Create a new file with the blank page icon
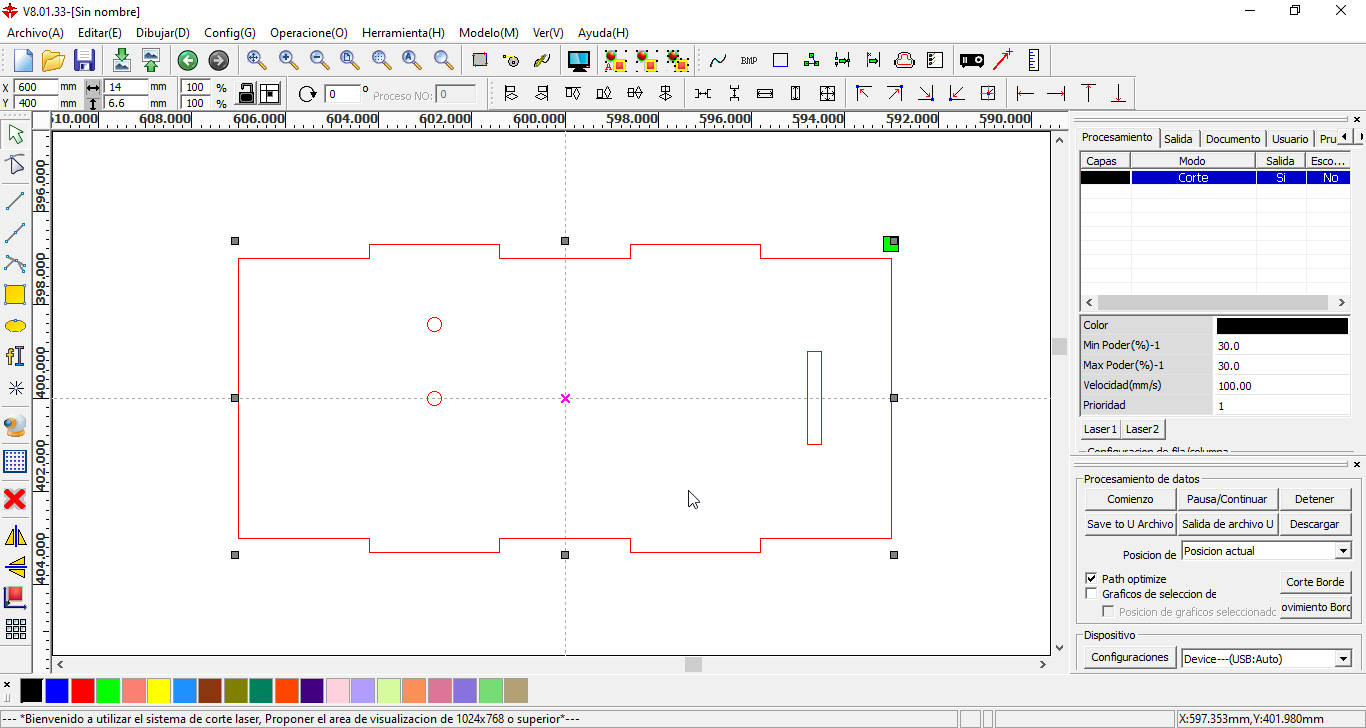Viewport: 1366px width, 728px height. (x=23, y=60)
